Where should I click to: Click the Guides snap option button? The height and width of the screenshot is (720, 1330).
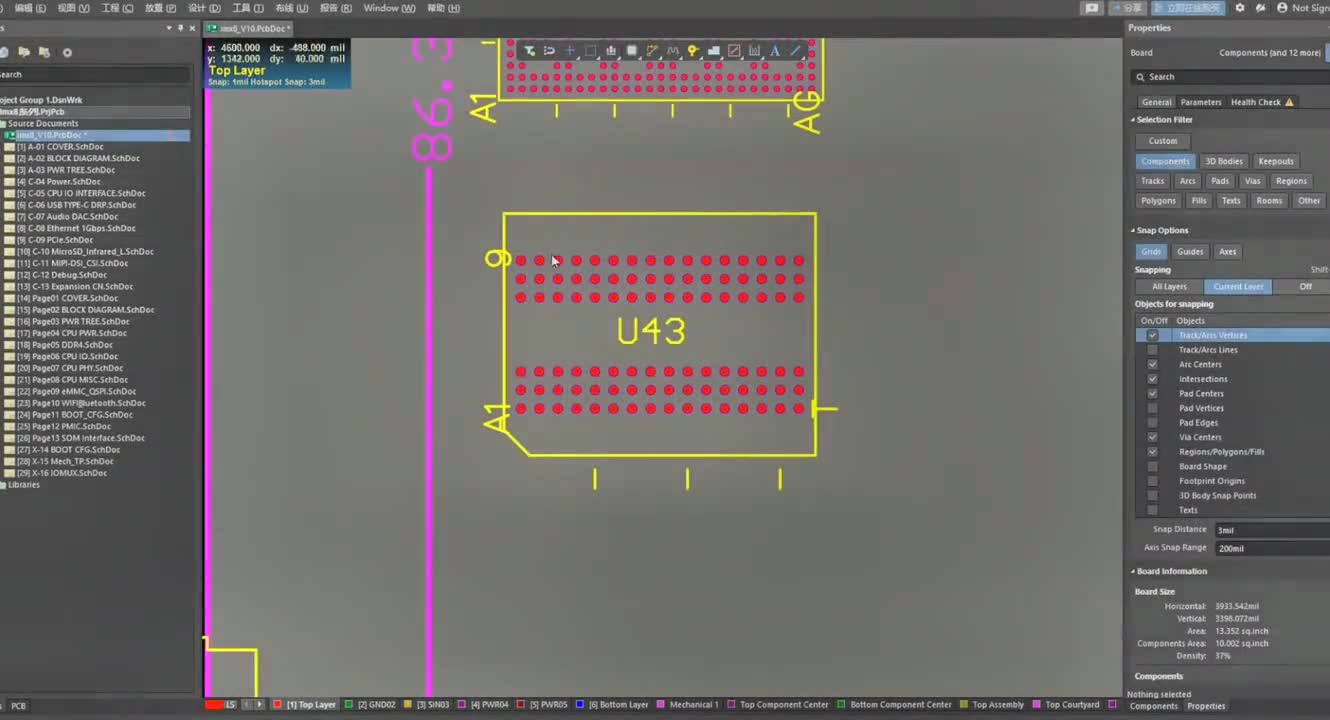point(1189,252)
